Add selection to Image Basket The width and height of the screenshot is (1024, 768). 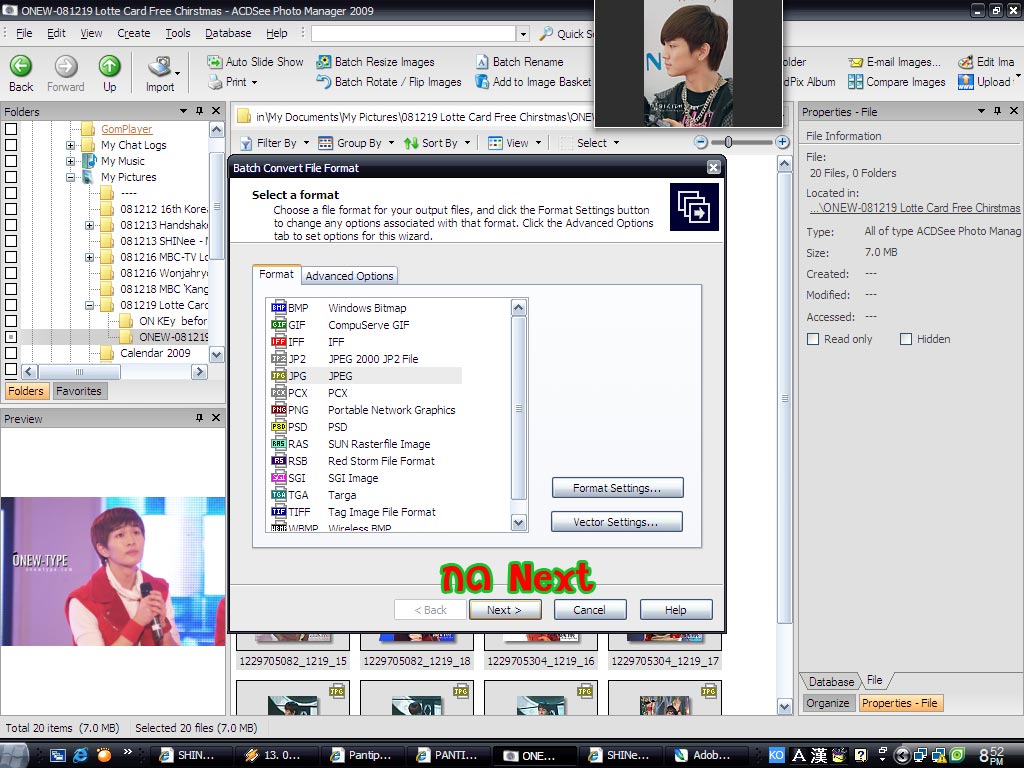(x=534, y=82)
